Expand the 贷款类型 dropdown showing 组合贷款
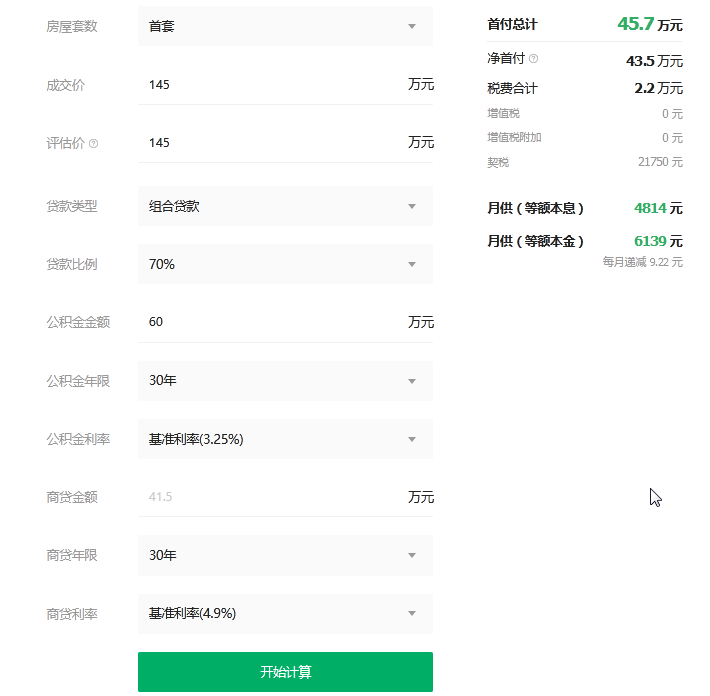The image size is (710, 696). 285,206
